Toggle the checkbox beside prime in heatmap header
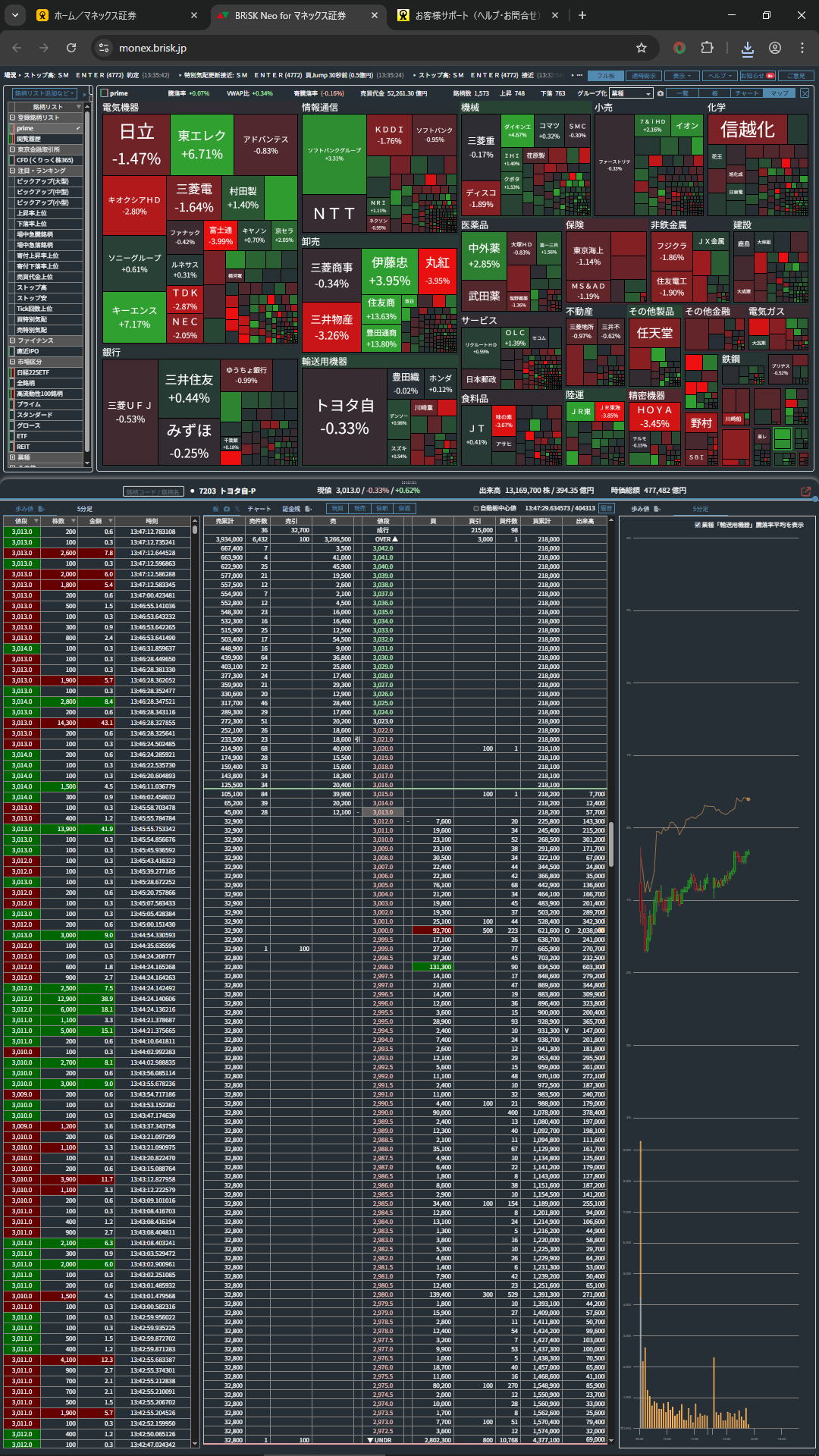The width and height of the screenshot is (819, 1456). 105,93
